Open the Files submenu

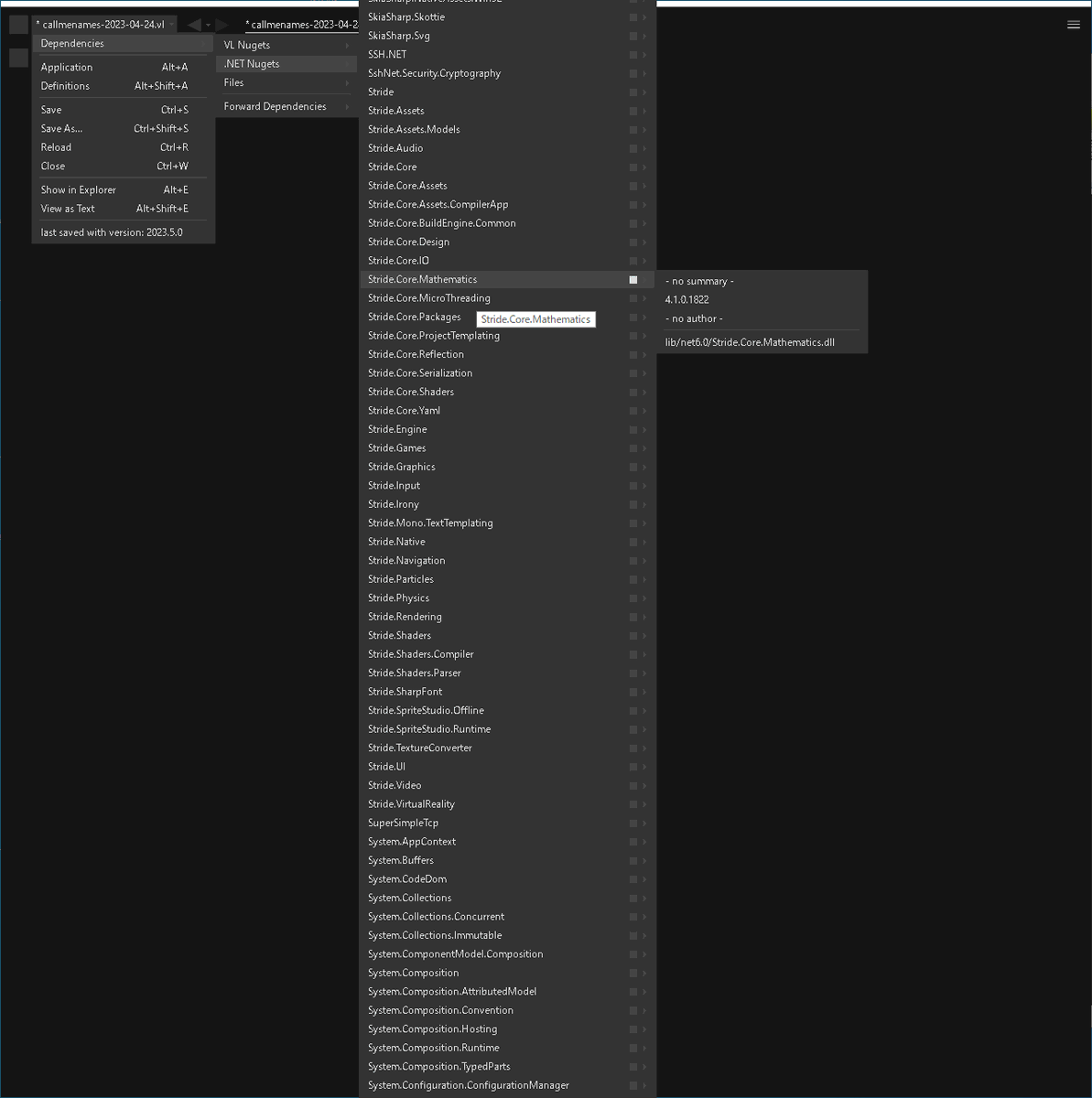tap(287, 82)
